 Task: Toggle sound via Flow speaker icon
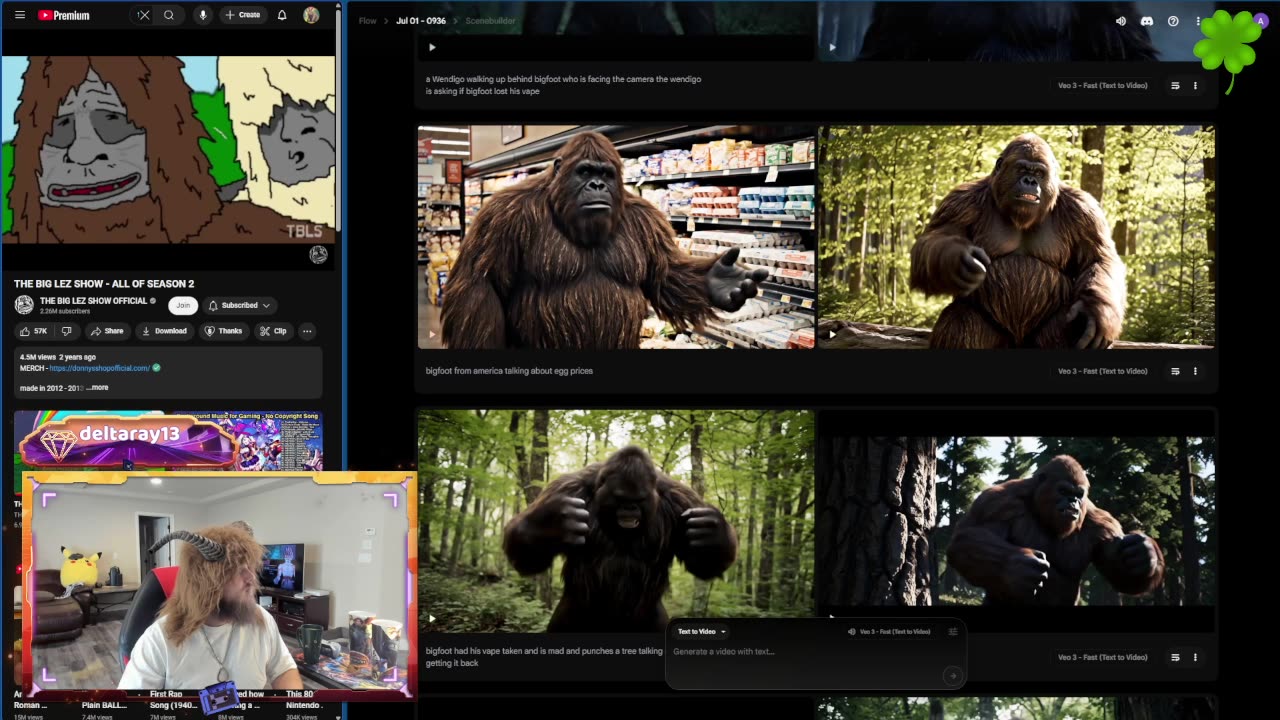point(1121,21)
